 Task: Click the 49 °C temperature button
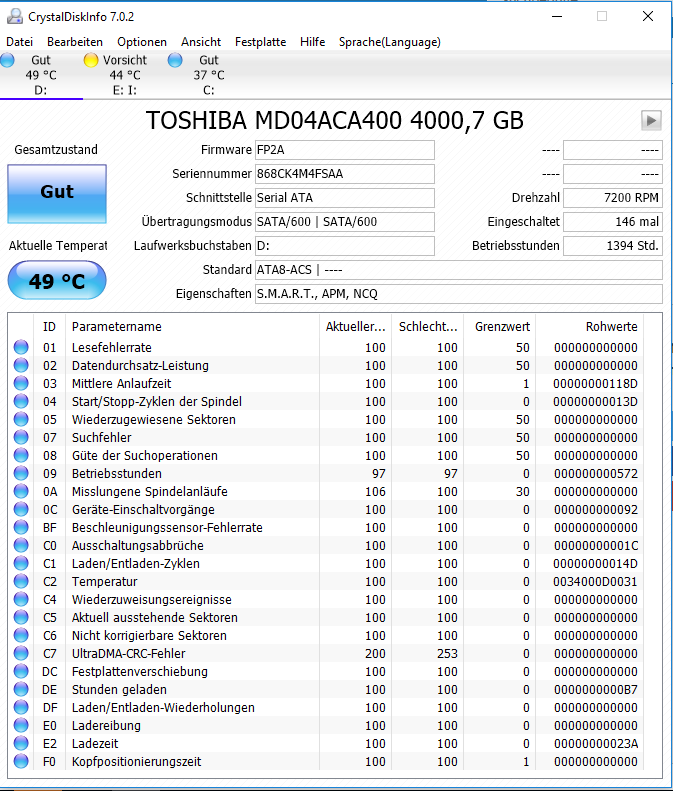57,280
